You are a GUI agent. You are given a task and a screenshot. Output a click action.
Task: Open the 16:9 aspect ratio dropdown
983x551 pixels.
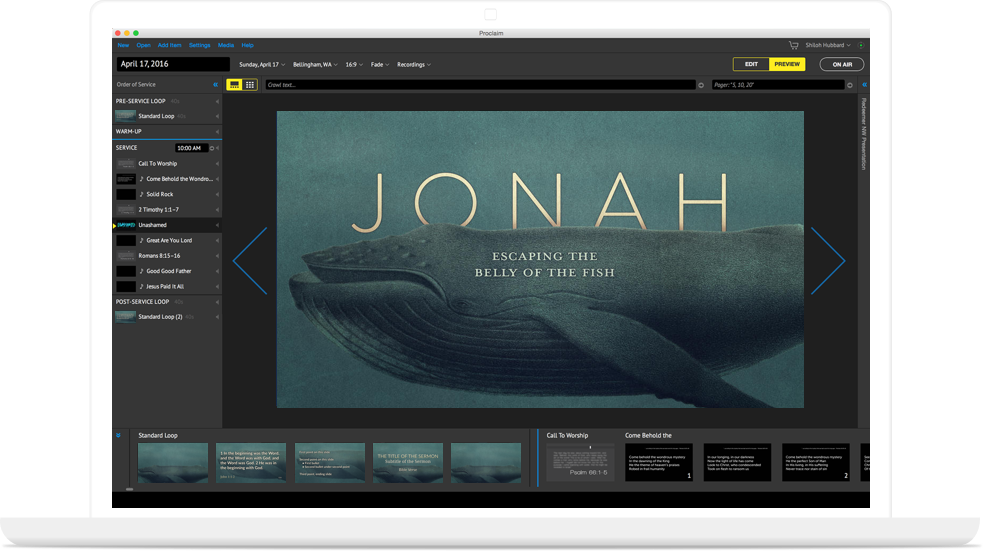click(354, 65)
